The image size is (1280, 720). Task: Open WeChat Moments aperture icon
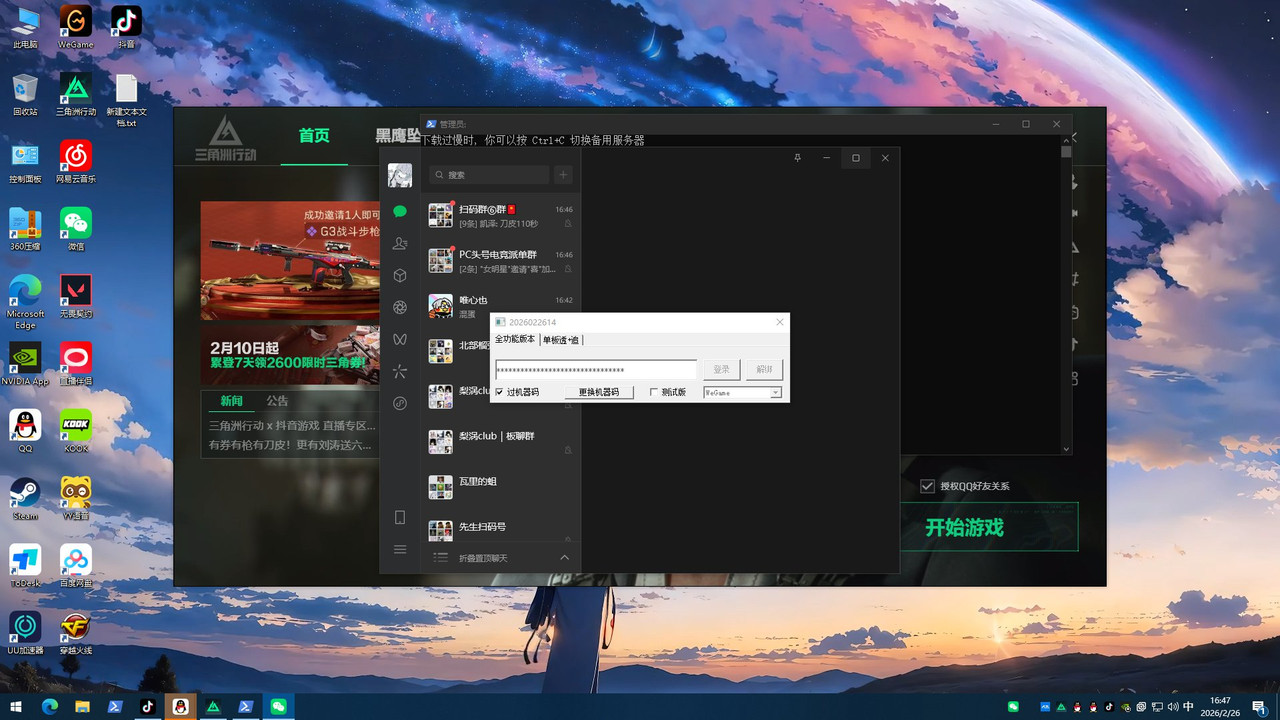tap(400, 308)
